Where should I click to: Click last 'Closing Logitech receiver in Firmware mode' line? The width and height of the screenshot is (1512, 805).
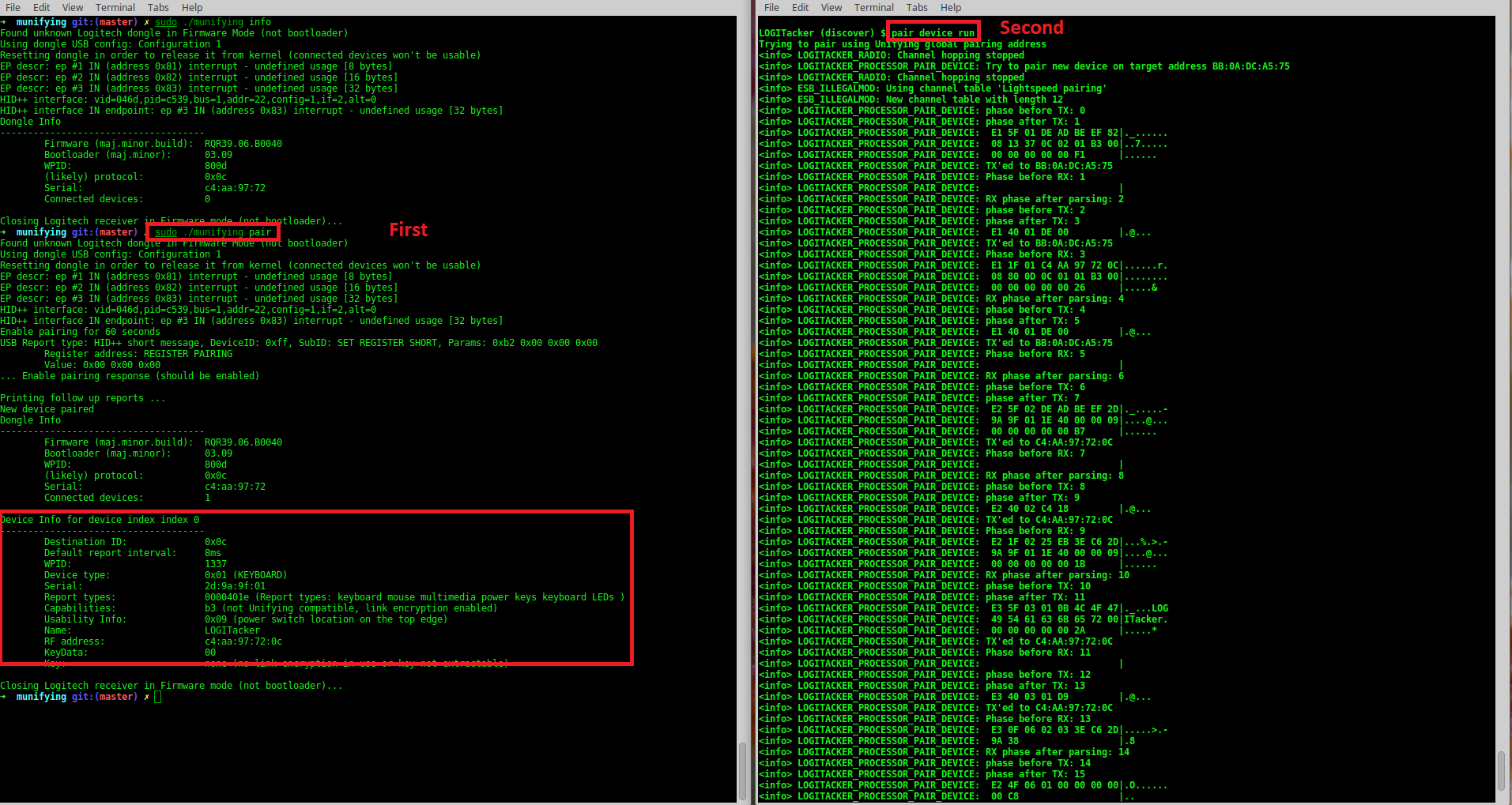(172, 686)
